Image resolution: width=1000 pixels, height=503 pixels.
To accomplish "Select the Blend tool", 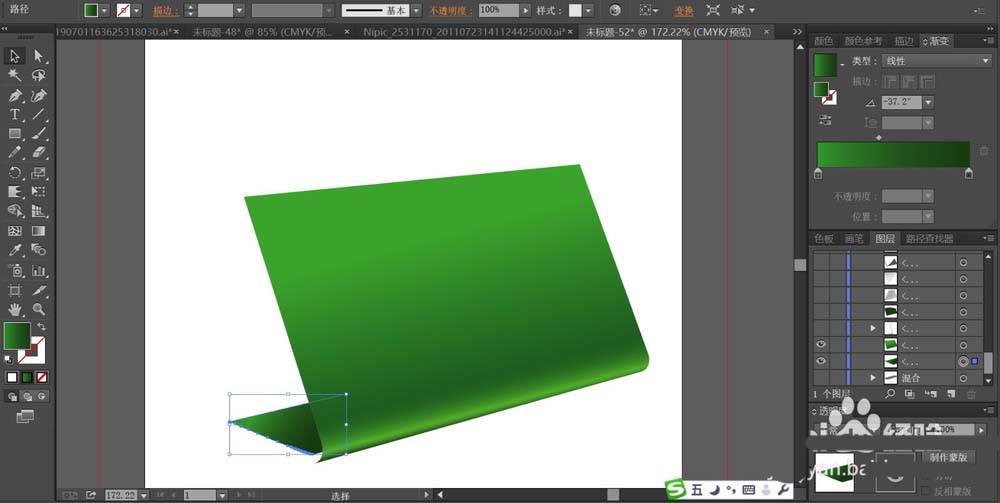I will tap(39, 250).
